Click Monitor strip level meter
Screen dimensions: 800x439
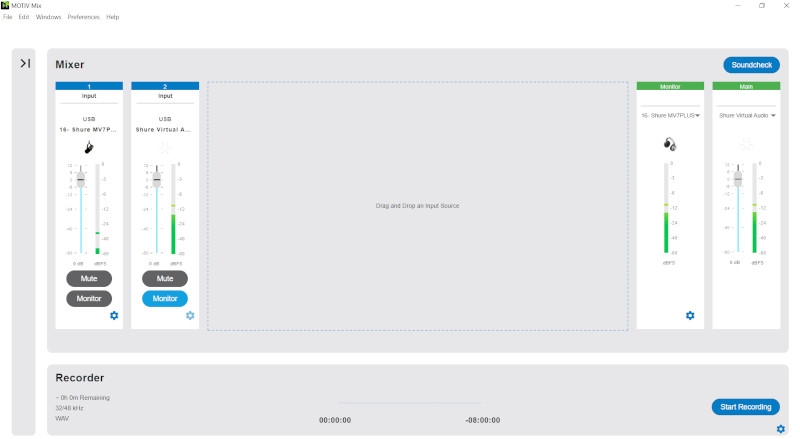(x=666, y=208)
